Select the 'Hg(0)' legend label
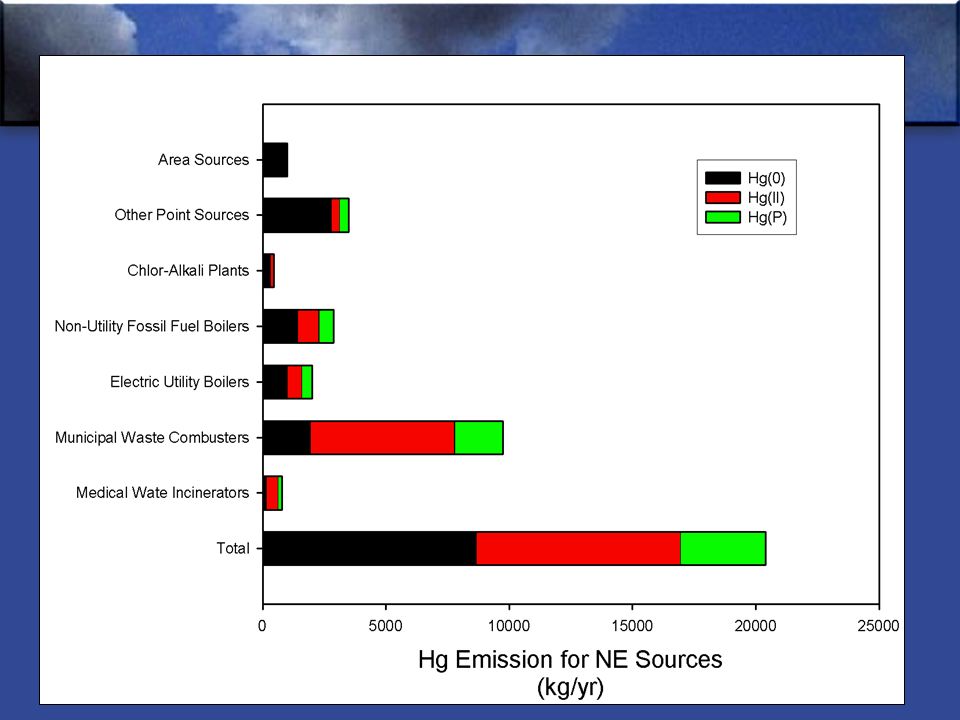Viewport: 960px width, 720px height. click(x=767, y=178)
